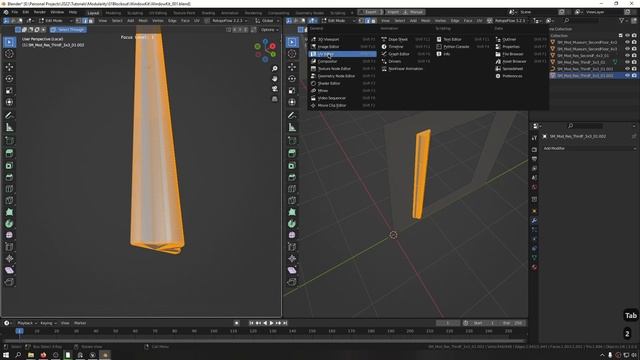
Task: Select the Knife tool in left viewport
Action: 9,200
